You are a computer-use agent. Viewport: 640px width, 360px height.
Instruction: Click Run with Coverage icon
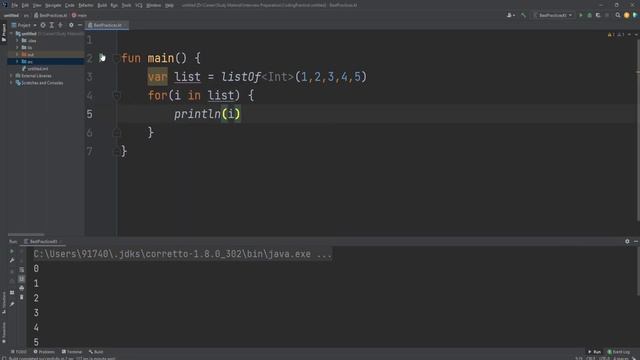[598, 15]
